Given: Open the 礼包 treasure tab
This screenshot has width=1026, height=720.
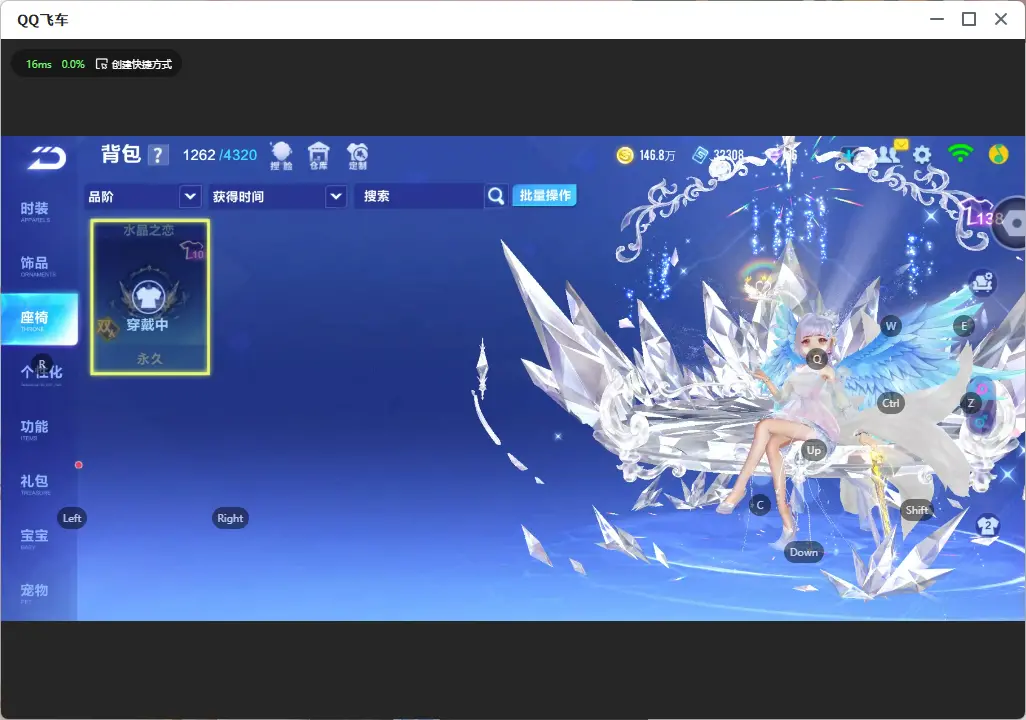Looking at the screenshot, I should [x=35, y=483].
